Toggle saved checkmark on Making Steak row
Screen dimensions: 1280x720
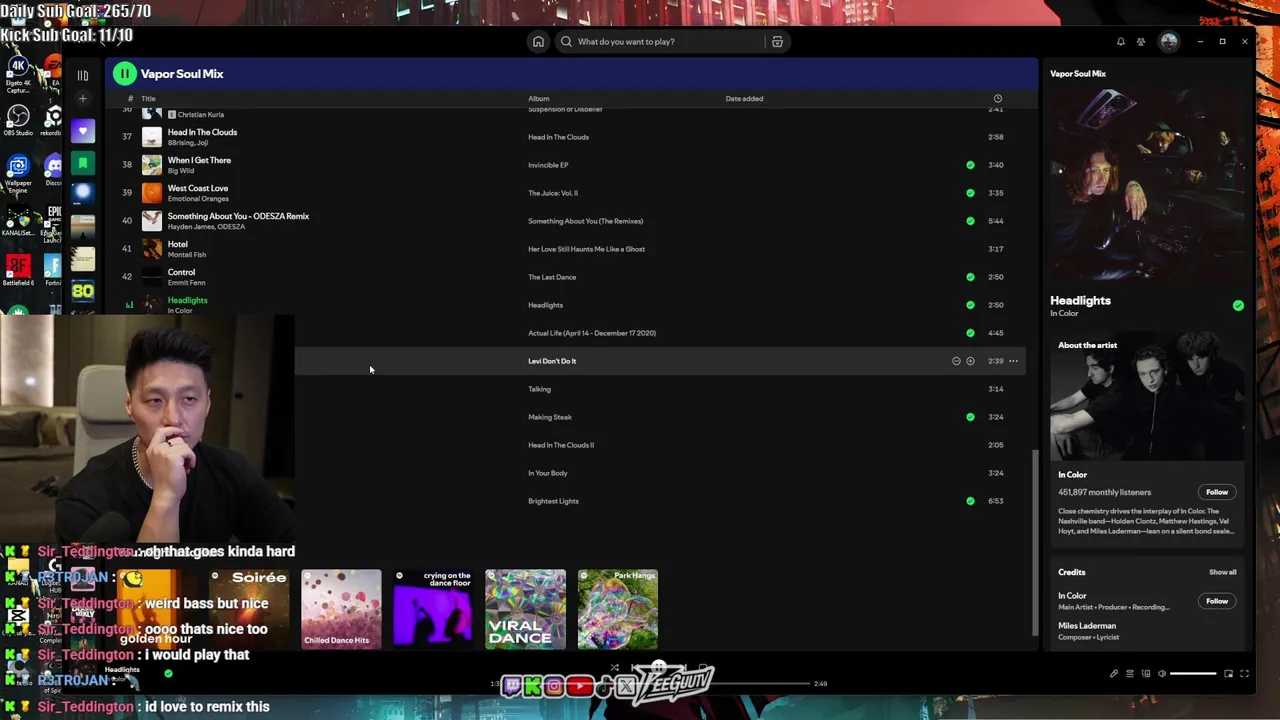[970, 417]
